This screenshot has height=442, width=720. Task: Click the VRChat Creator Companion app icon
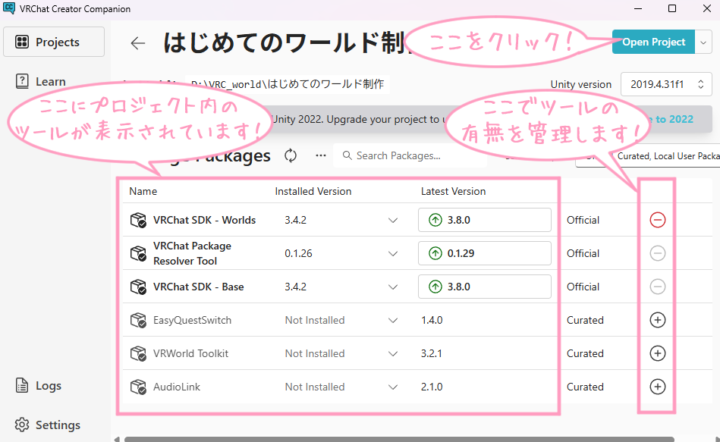pos(9,8)
